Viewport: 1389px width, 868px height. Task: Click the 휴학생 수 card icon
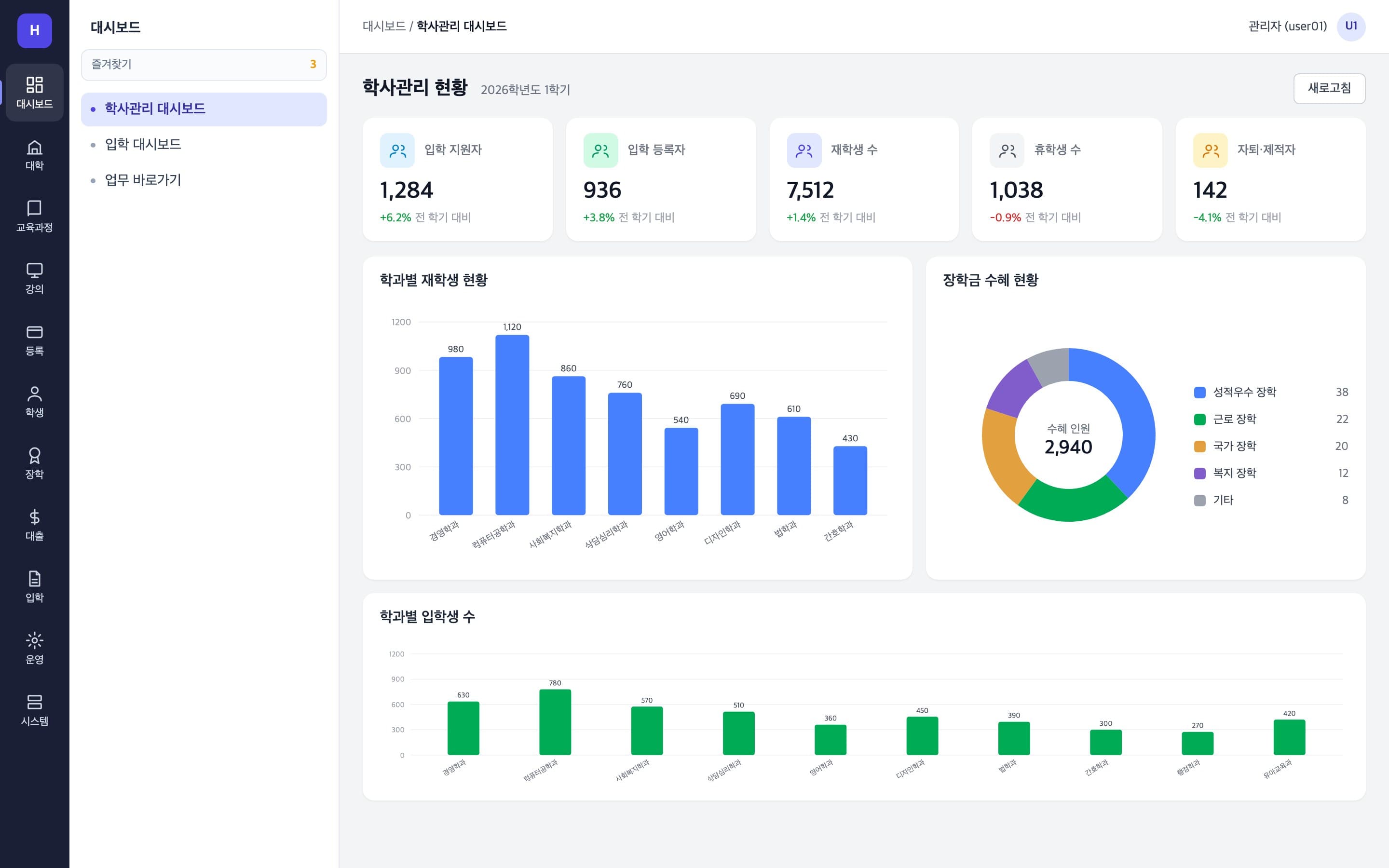click(1007, 150)
